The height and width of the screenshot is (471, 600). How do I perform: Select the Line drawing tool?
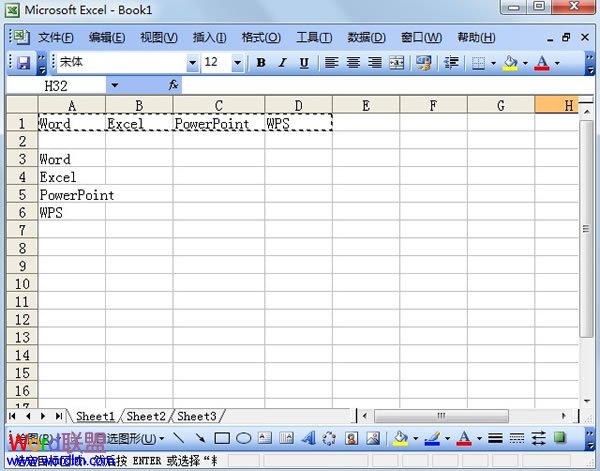point(178,438)
